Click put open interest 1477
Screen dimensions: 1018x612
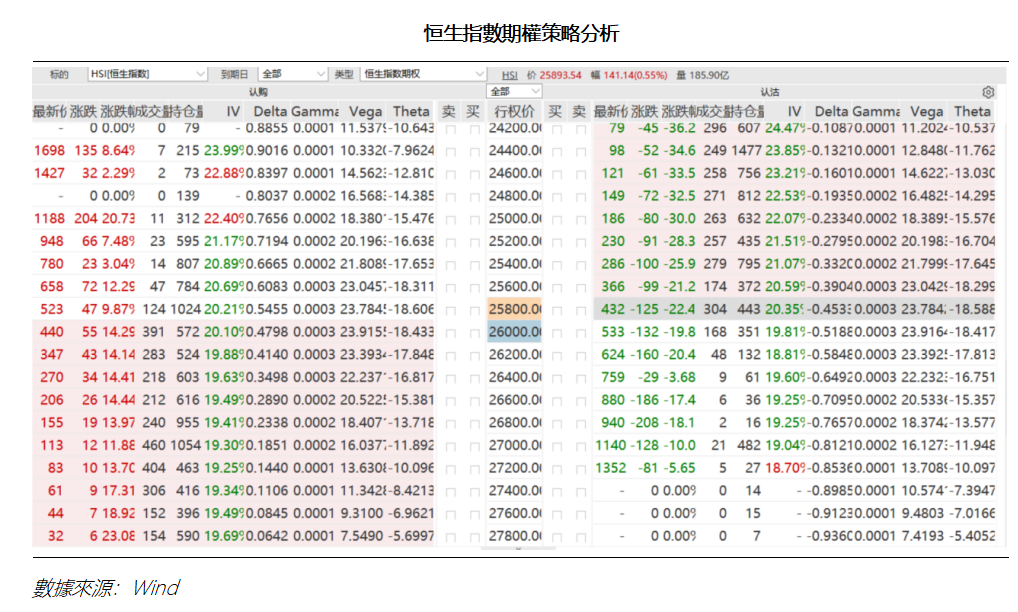point(746,151)
